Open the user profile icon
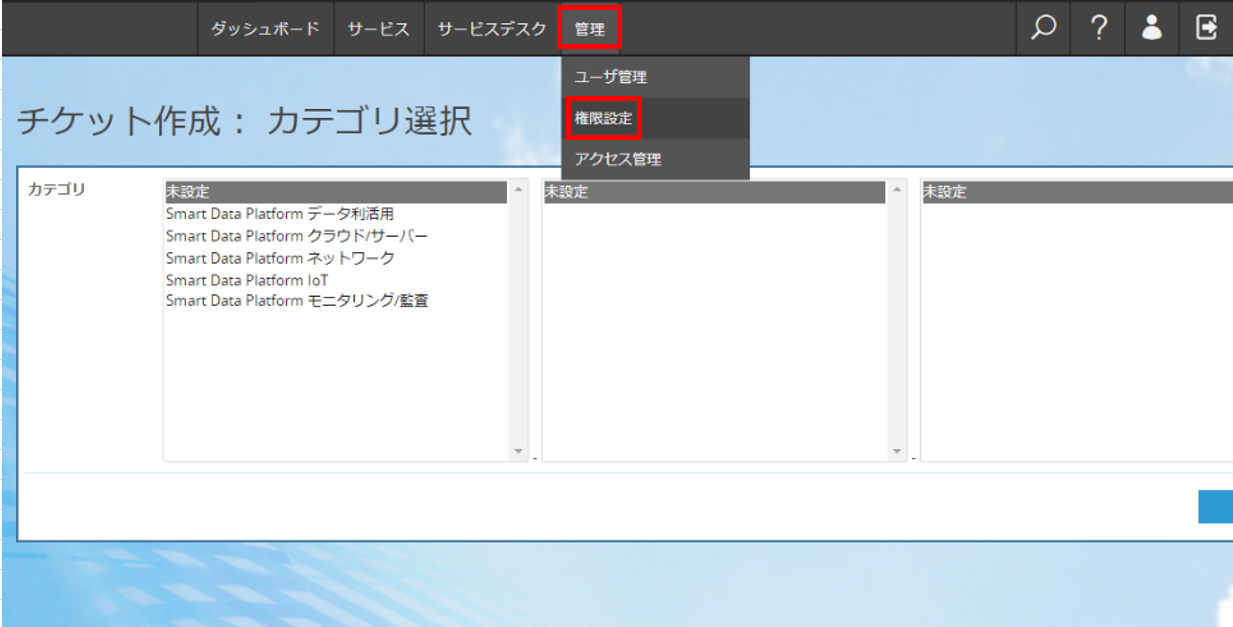Viewport: 1233px width, 627px height. point(1152,28)
